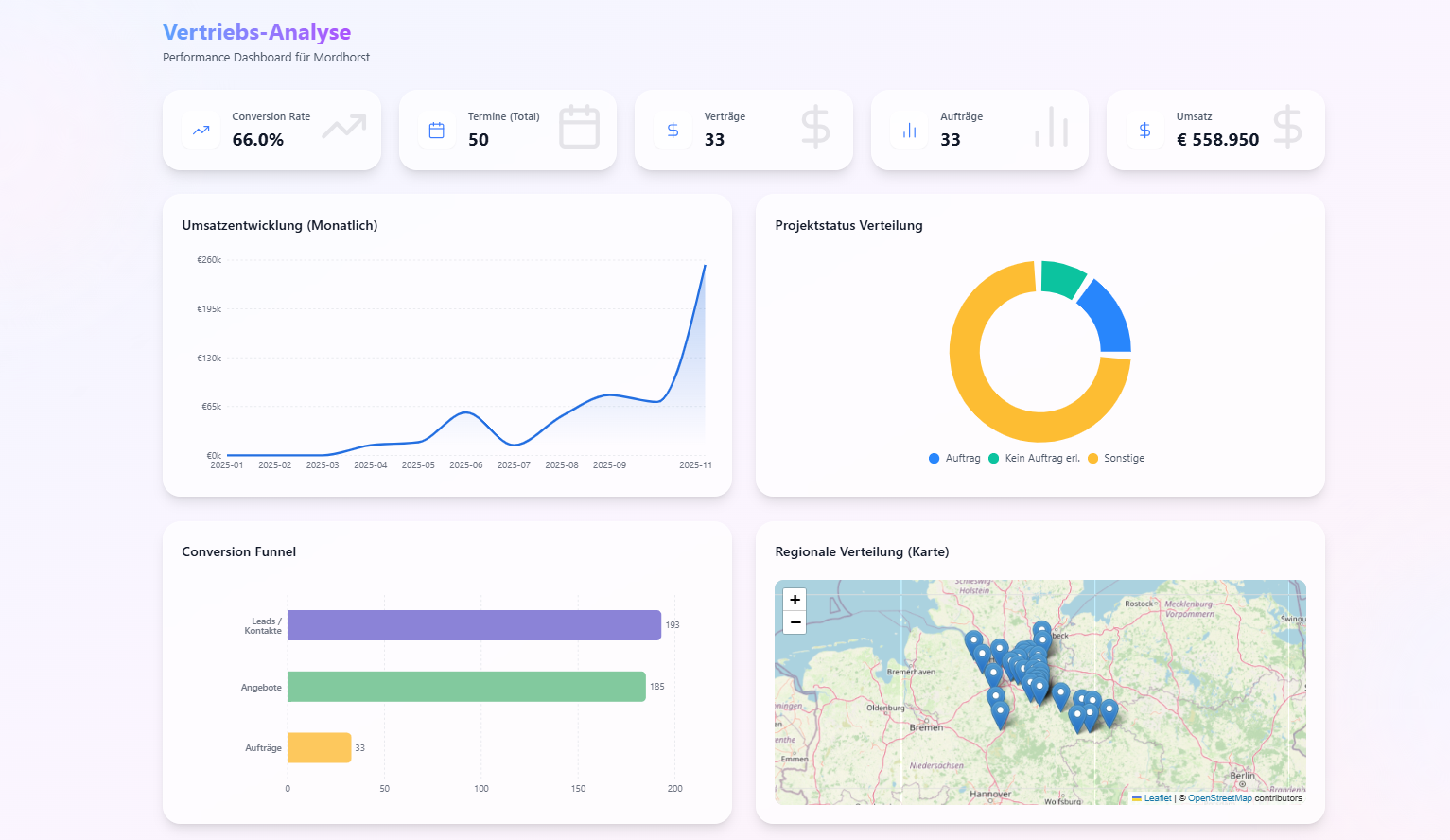The height and width of the screenshot is (840, 1450).
Task: Select the calendar icon on the Termine card
Action: pos(436,128)
